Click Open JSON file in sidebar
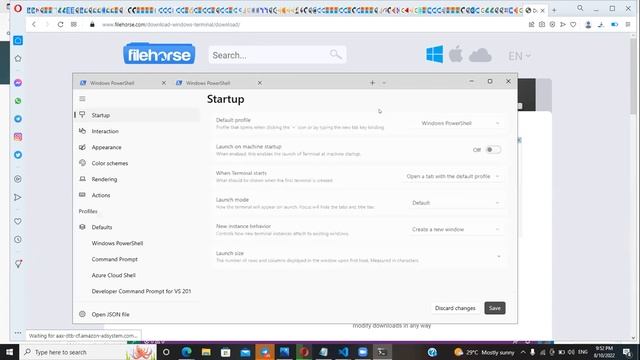 [x=137, y=314]
